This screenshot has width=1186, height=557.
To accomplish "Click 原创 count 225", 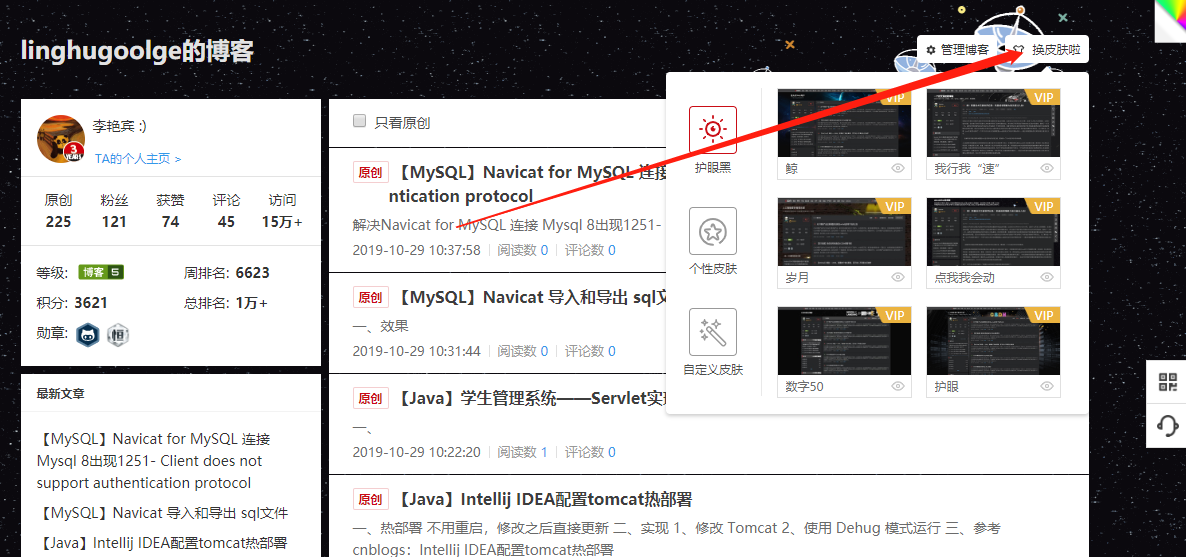I will coord(58,222).
